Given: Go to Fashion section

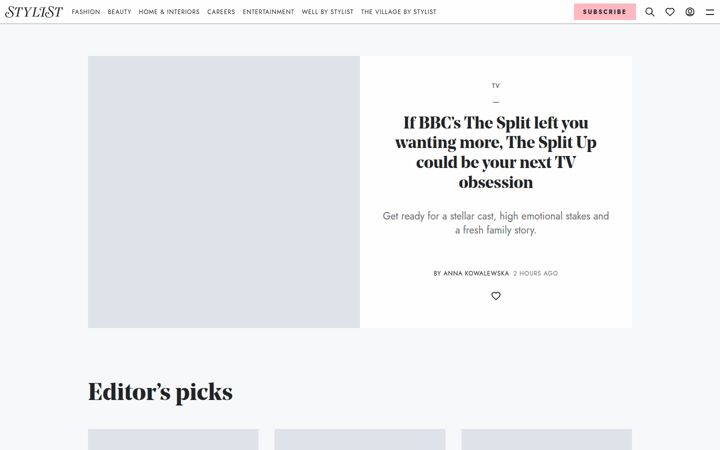Looking at the screenshot, I should click(x=86, y=12).
